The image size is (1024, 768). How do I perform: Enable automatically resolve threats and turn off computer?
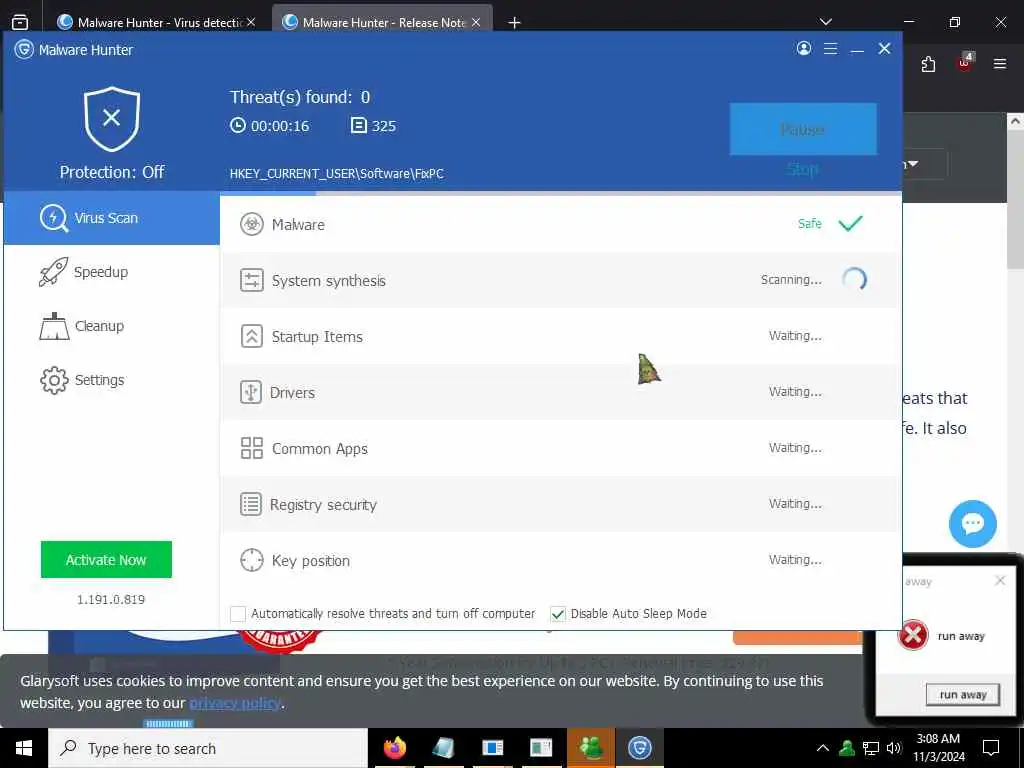coord(238,614)
